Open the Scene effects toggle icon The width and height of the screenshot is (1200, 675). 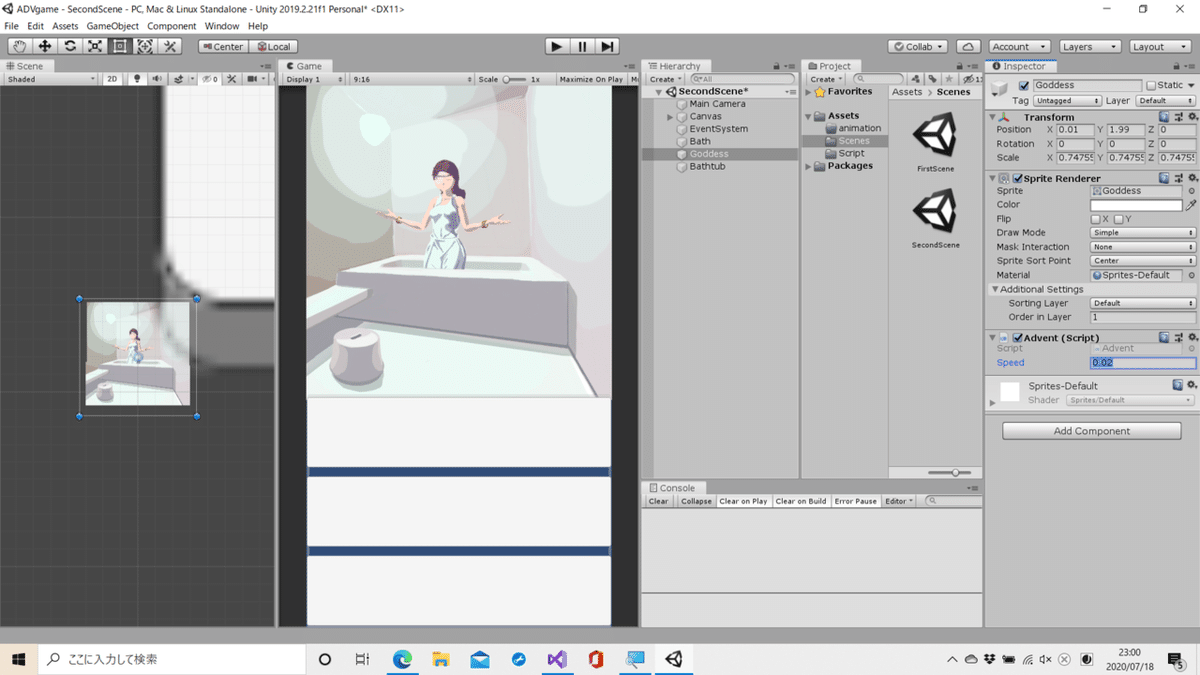tap(180, 79)
